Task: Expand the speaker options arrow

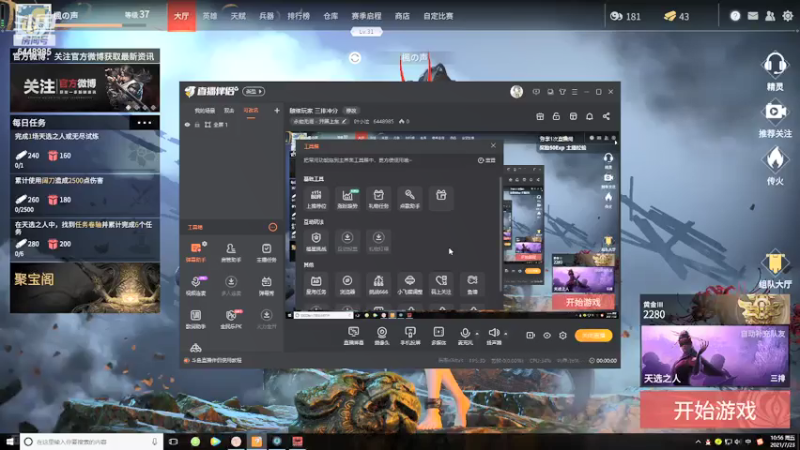Action: point(506,334)
